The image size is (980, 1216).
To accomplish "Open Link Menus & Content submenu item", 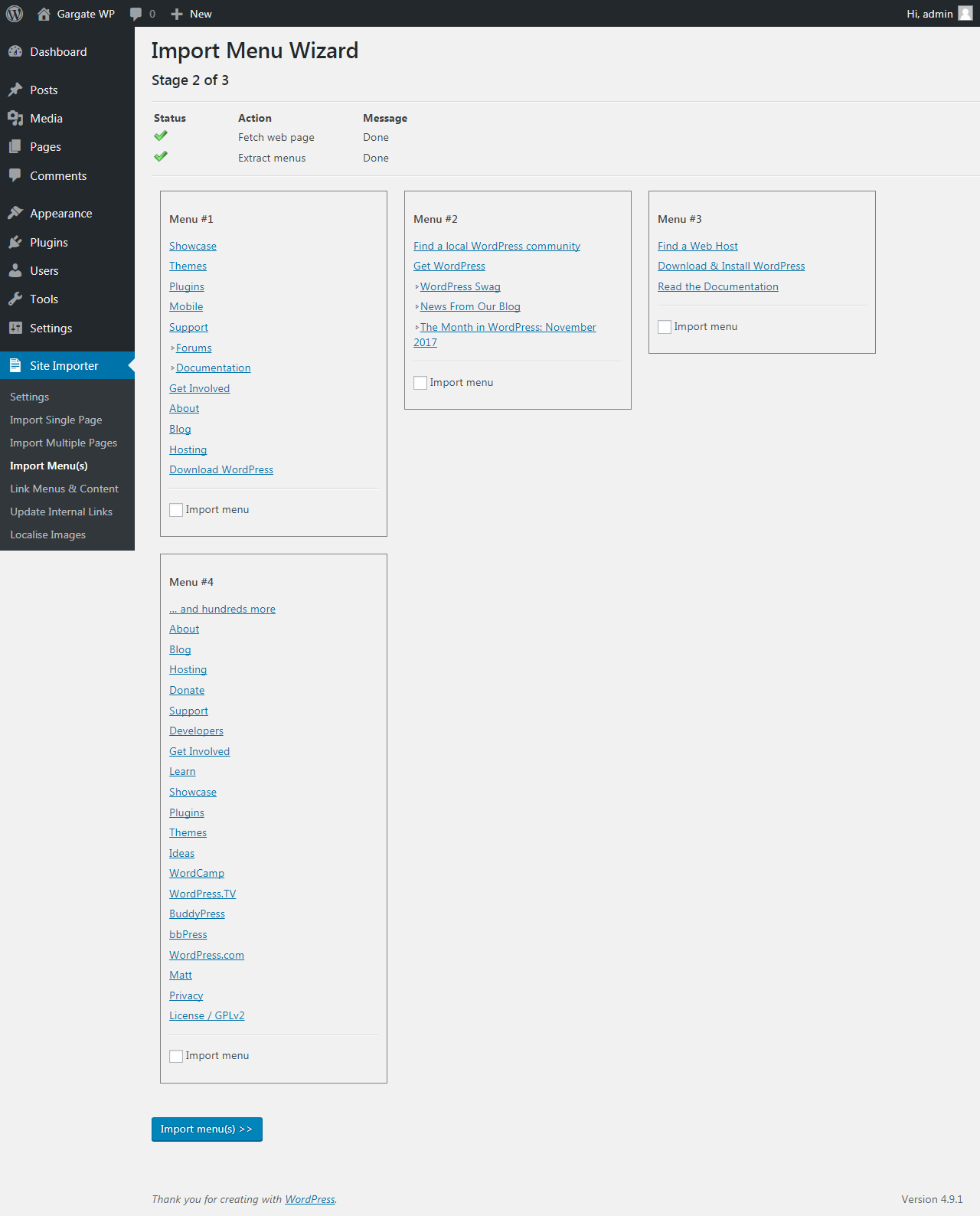I will tap(64, 489).
